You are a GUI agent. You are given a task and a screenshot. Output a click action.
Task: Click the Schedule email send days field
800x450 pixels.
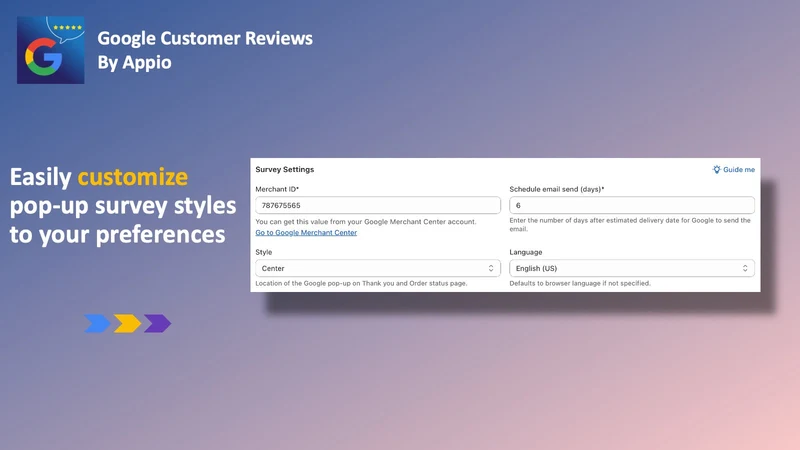coord(632,205)
